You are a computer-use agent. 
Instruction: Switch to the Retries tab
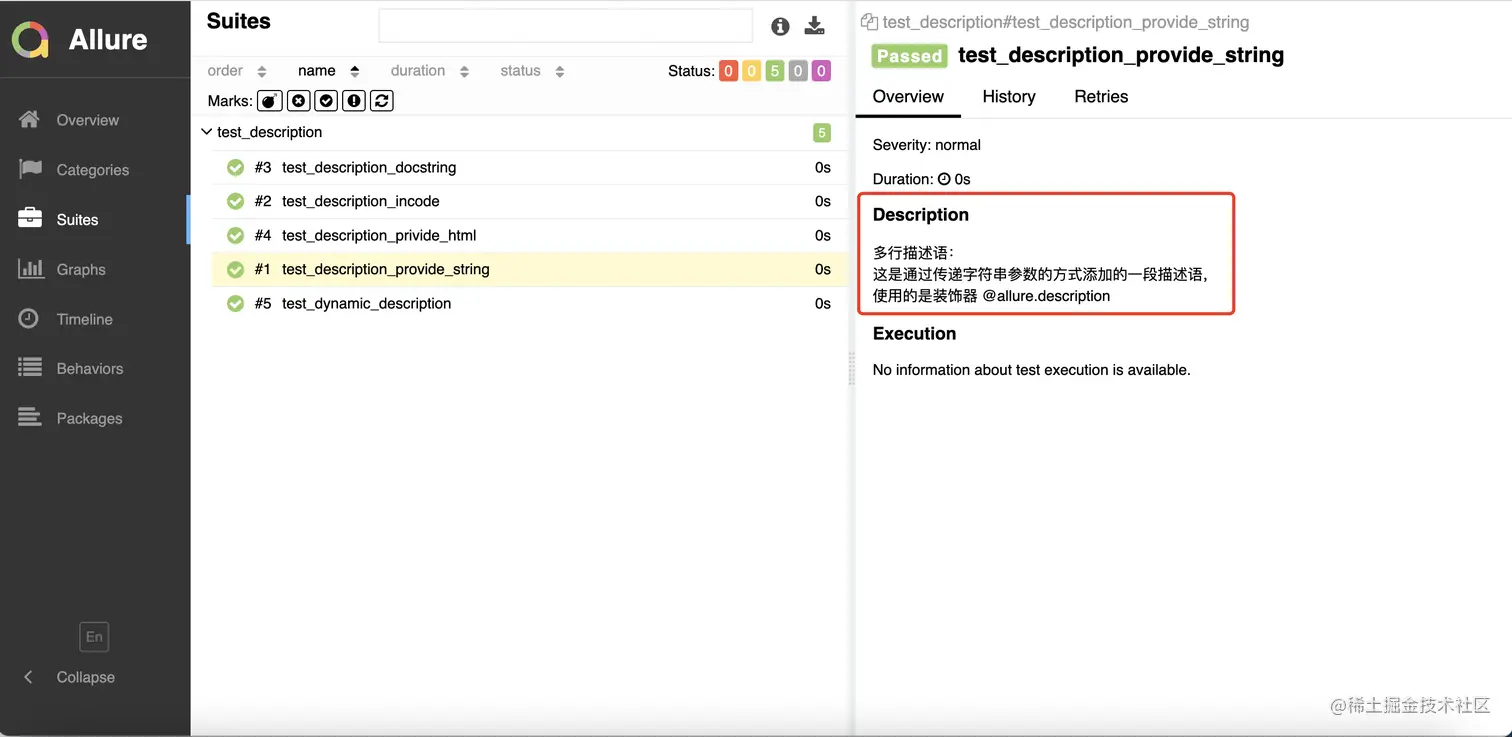1101,97
